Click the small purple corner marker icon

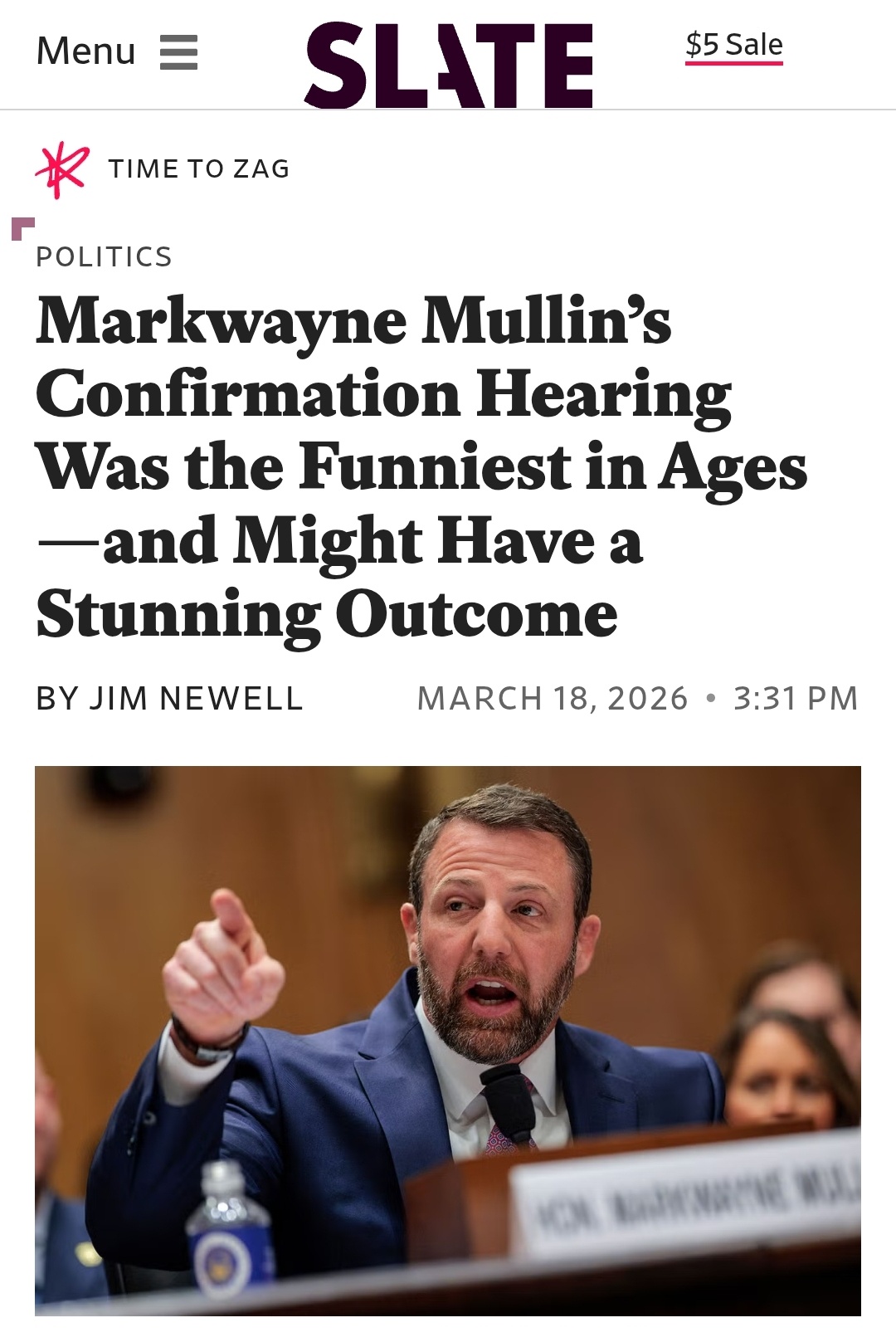pos(22,227)
